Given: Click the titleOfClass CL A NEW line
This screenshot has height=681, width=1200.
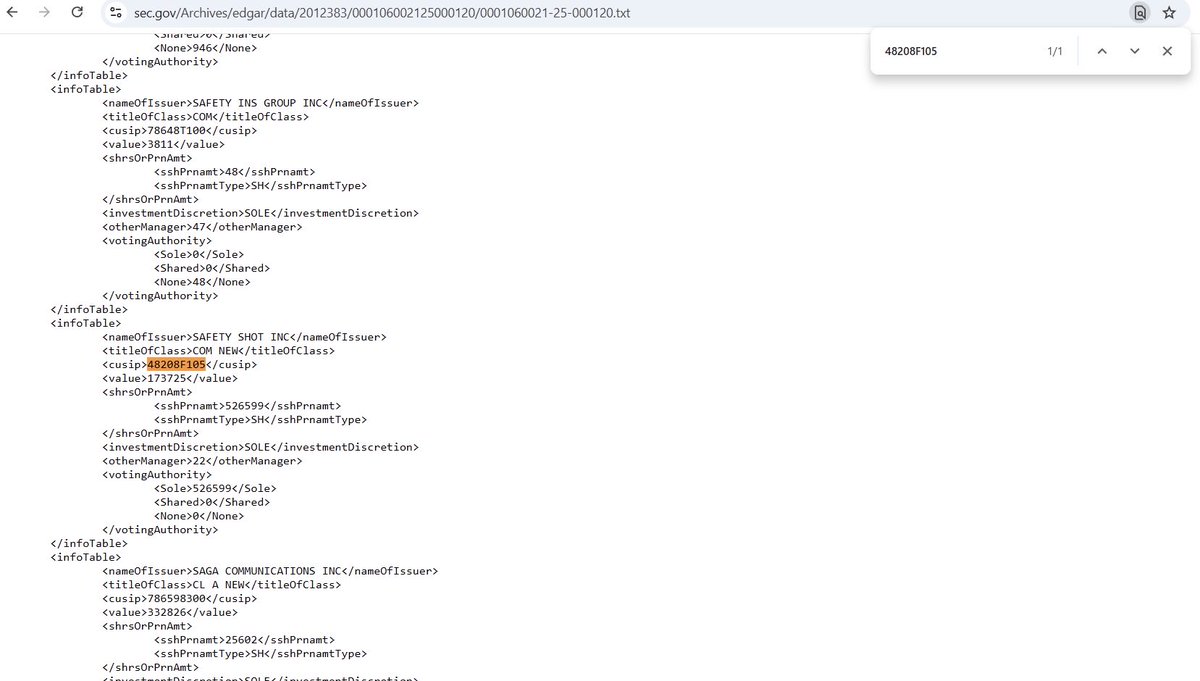Looking at the screenshot, I should pyautogui.click(x=221, y=585).
